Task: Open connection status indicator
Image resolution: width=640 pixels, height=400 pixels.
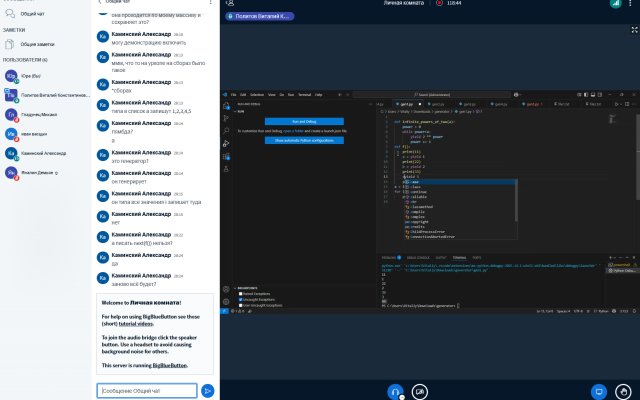Action: pyautogui.click(x=616, y=3)
